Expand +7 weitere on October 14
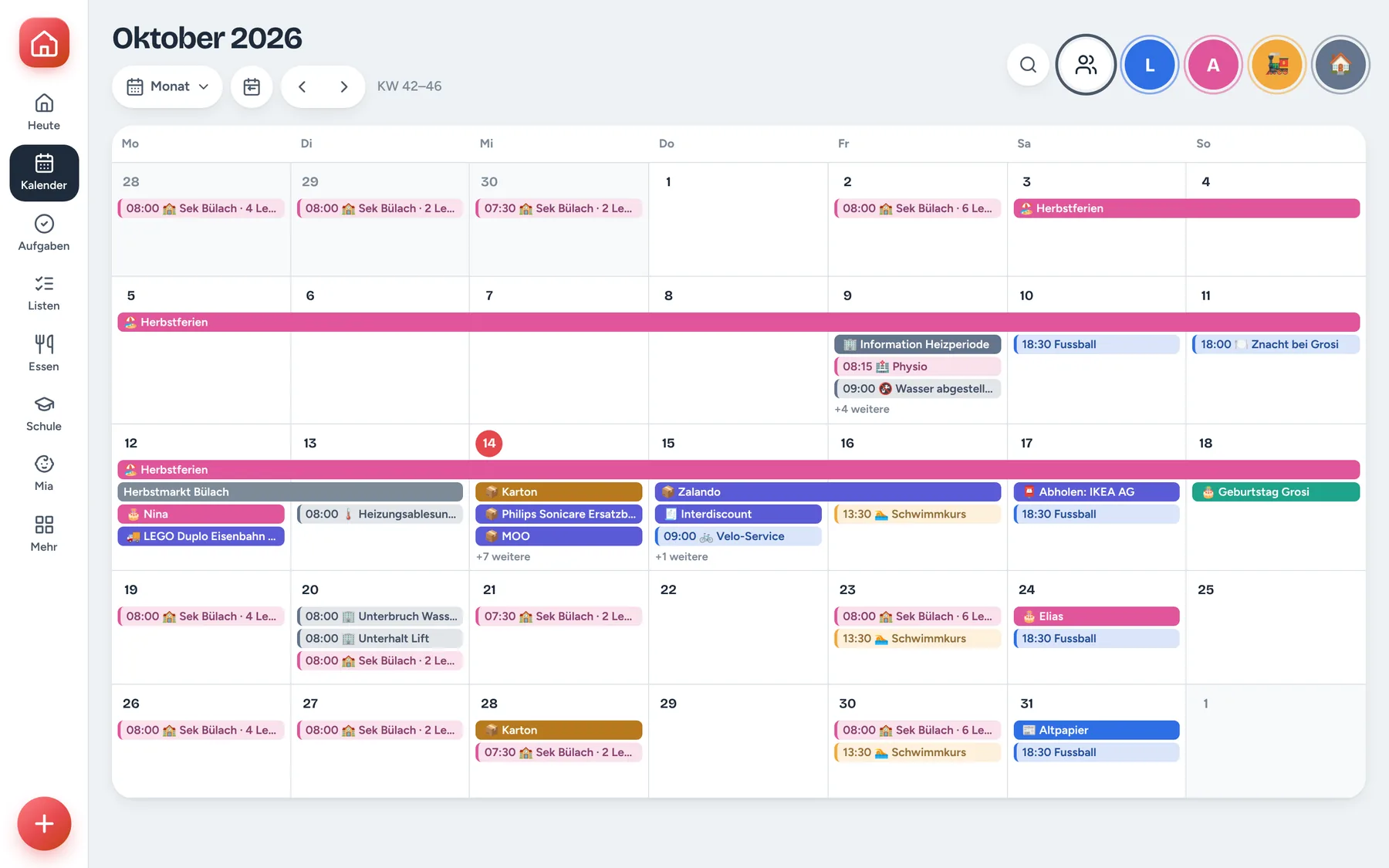The height and width of the screenshot is (868, 1389). point(503,556)
